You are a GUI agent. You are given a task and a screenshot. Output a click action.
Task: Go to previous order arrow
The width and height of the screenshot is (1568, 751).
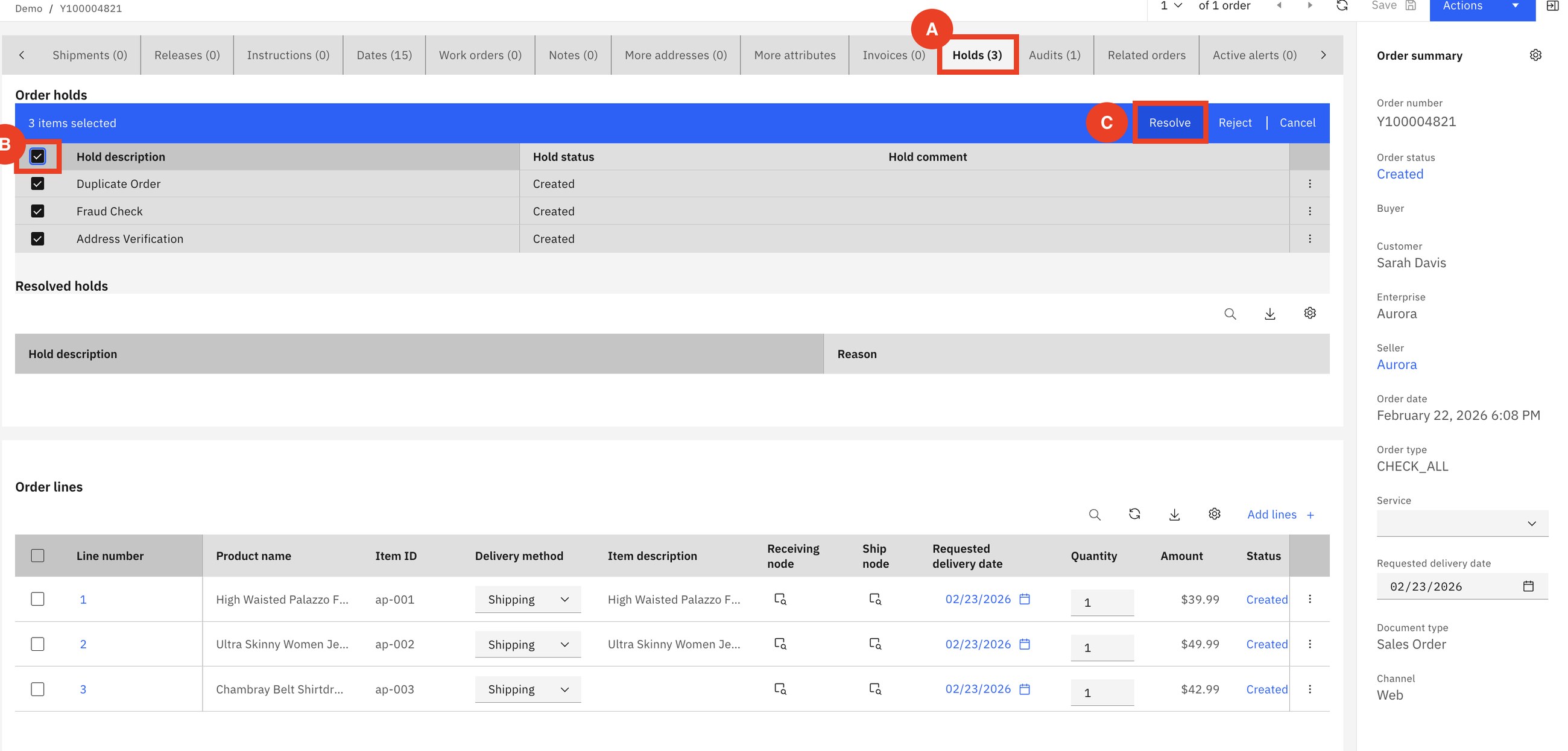(x=1279, y=5)
